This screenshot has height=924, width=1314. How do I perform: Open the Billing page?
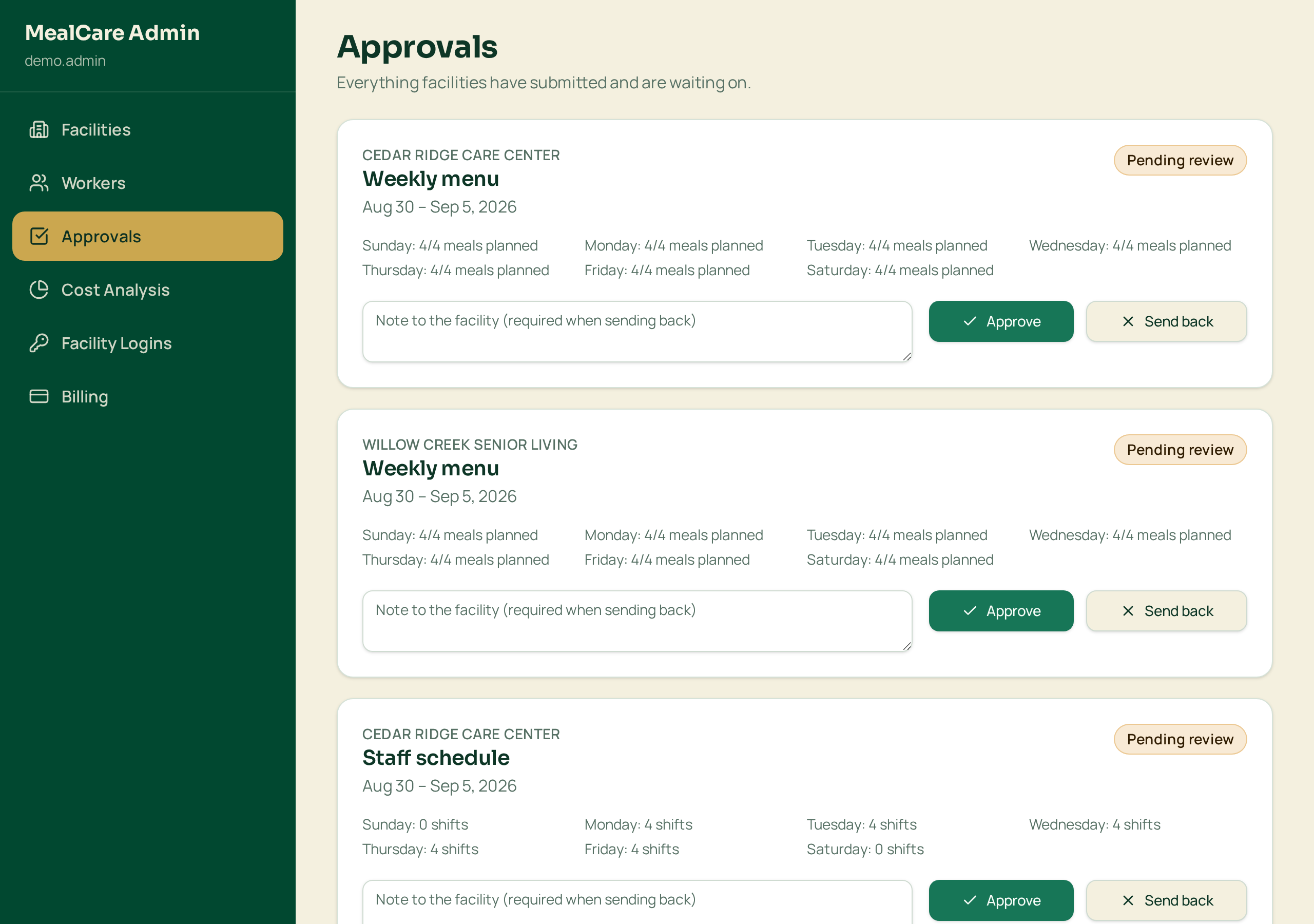[148, 396]
